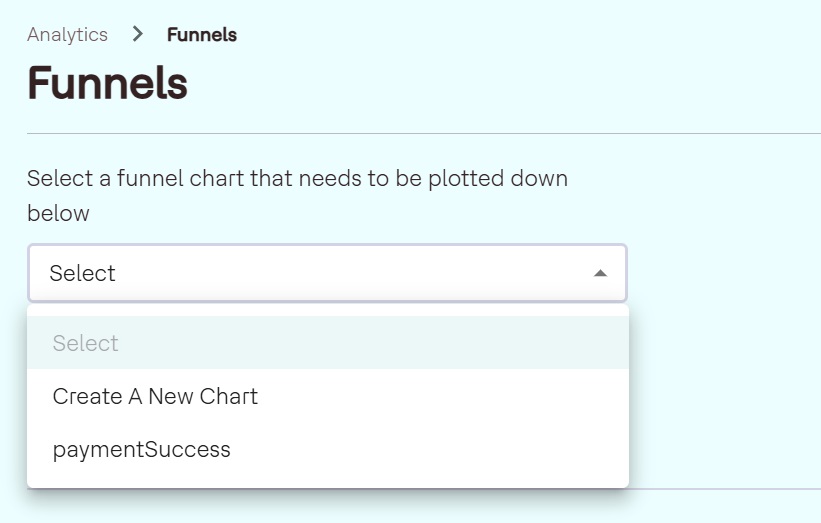This screenshot has height=523, width=821.
Task: Click the Analytics breadcrumb link
Action: coord(67,35)
